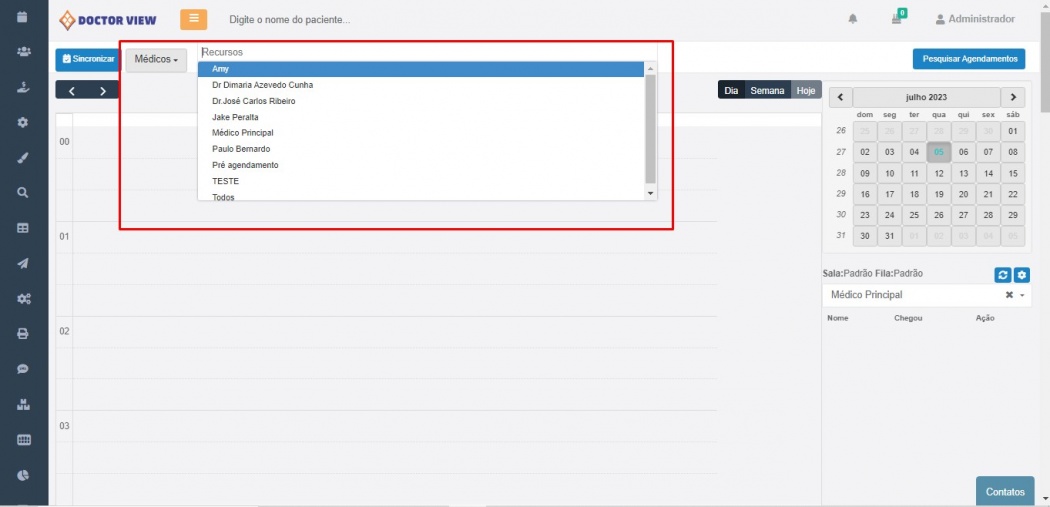Viewport: 1050px width, 507px height.
Task: Clear Médico Principal selection with X
Action: [x=1009, y=295]
